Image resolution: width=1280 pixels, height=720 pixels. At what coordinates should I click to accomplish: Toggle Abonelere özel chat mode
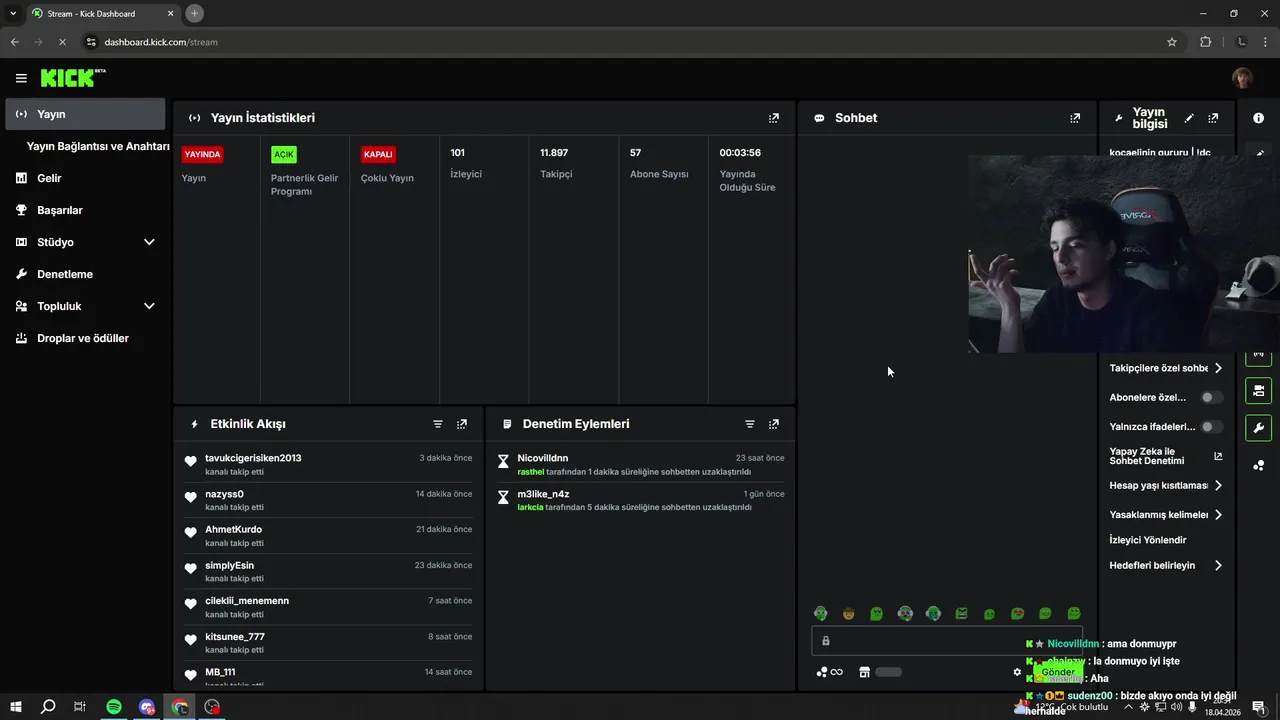coord(1211,397)
